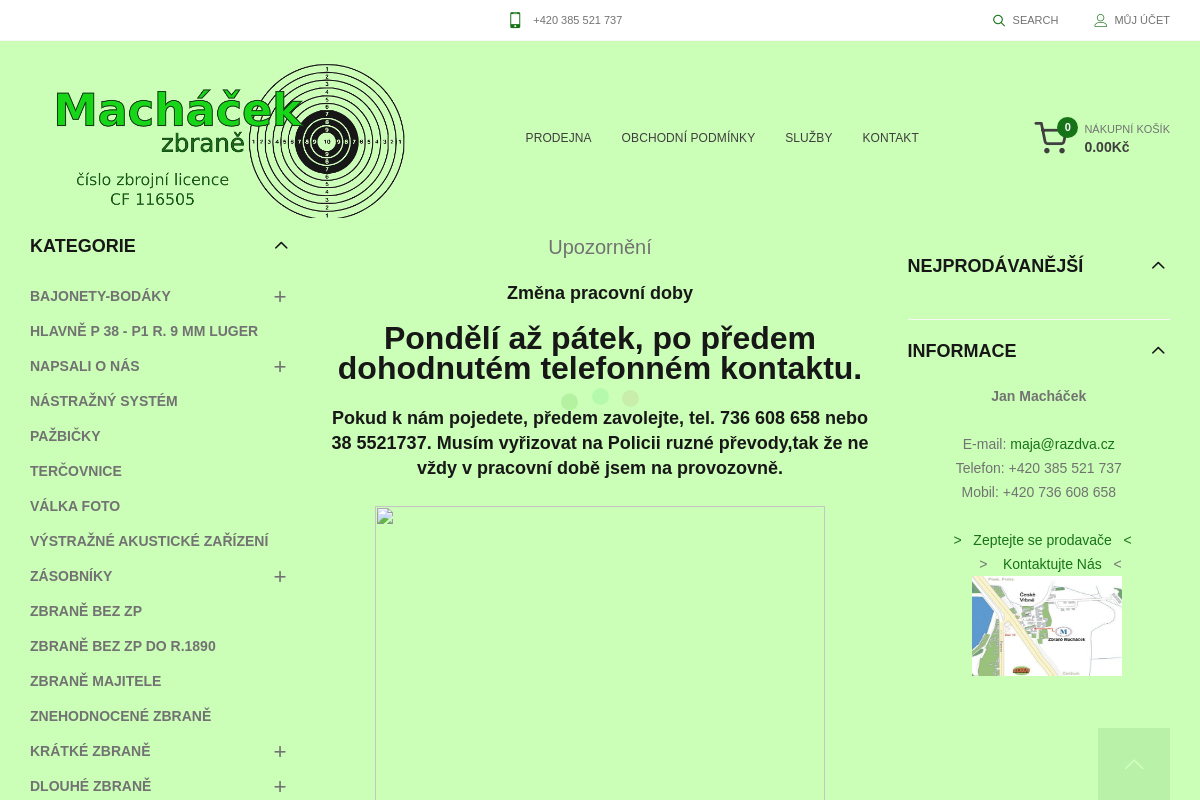The height and width of the screenshot is (800, 1200).
Task: Click the shopping cart icon
Action: click(1051, 138)
